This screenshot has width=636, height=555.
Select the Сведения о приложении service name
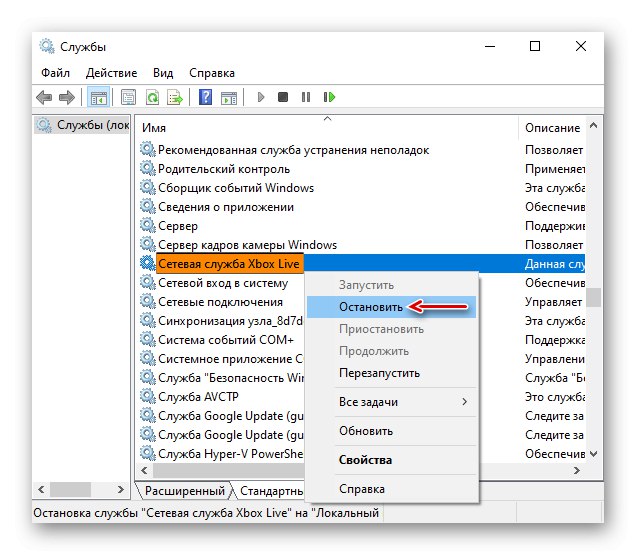226,207
